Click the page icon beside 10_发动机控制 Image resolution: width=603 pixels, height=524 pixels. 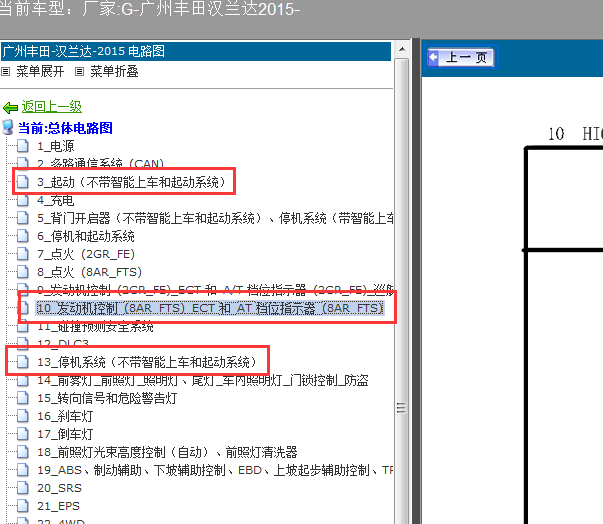click(23, 308)
